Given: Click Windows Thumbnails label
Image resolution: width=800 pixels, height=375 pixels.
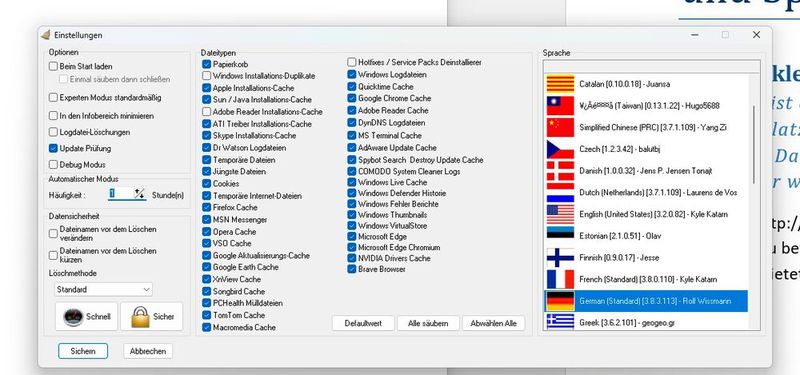Looking at the screenshot, I should point(392,215).
